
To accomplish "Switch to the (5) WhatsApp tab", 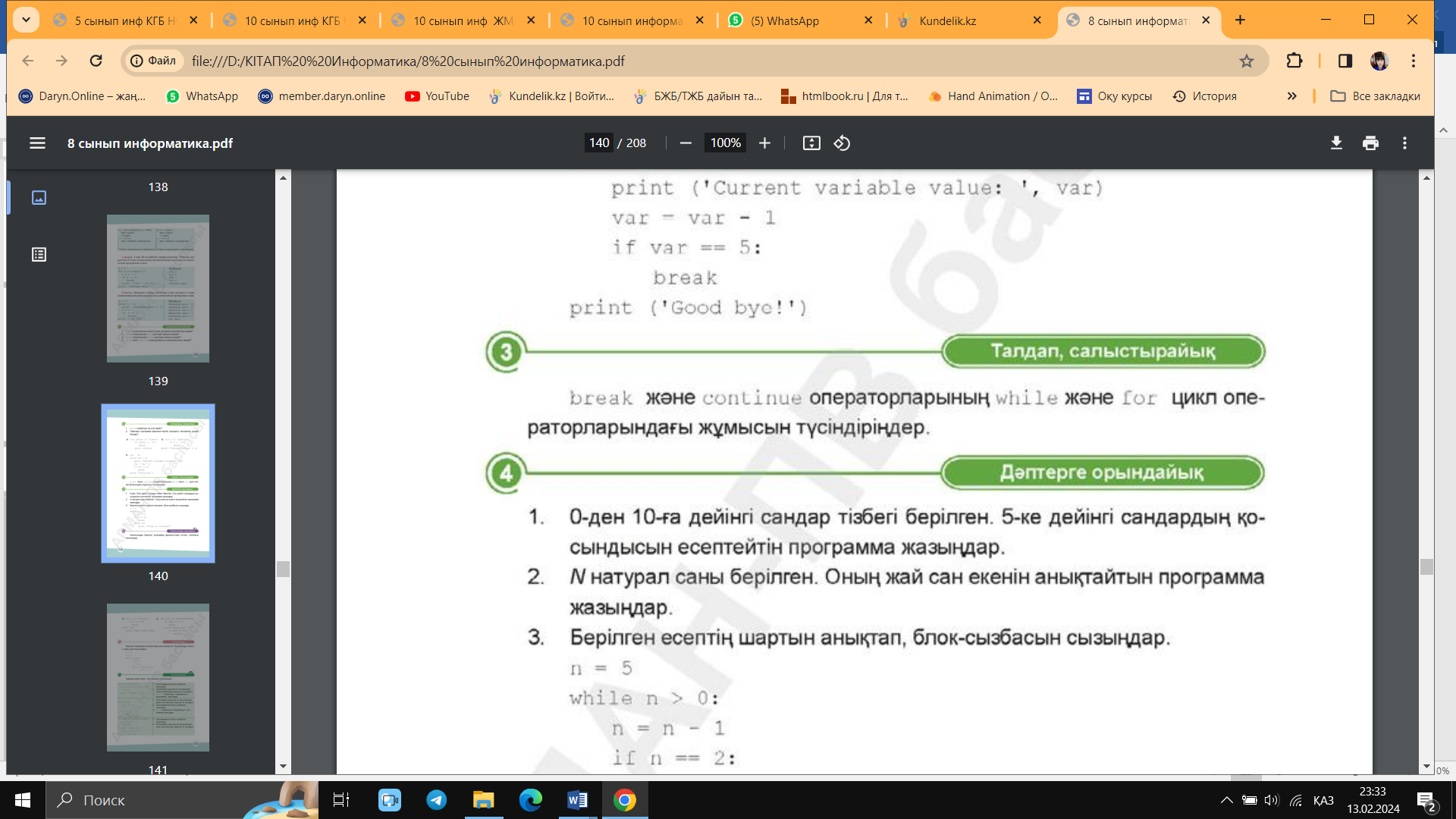I will pyautogui.click(x=784, y=20).
